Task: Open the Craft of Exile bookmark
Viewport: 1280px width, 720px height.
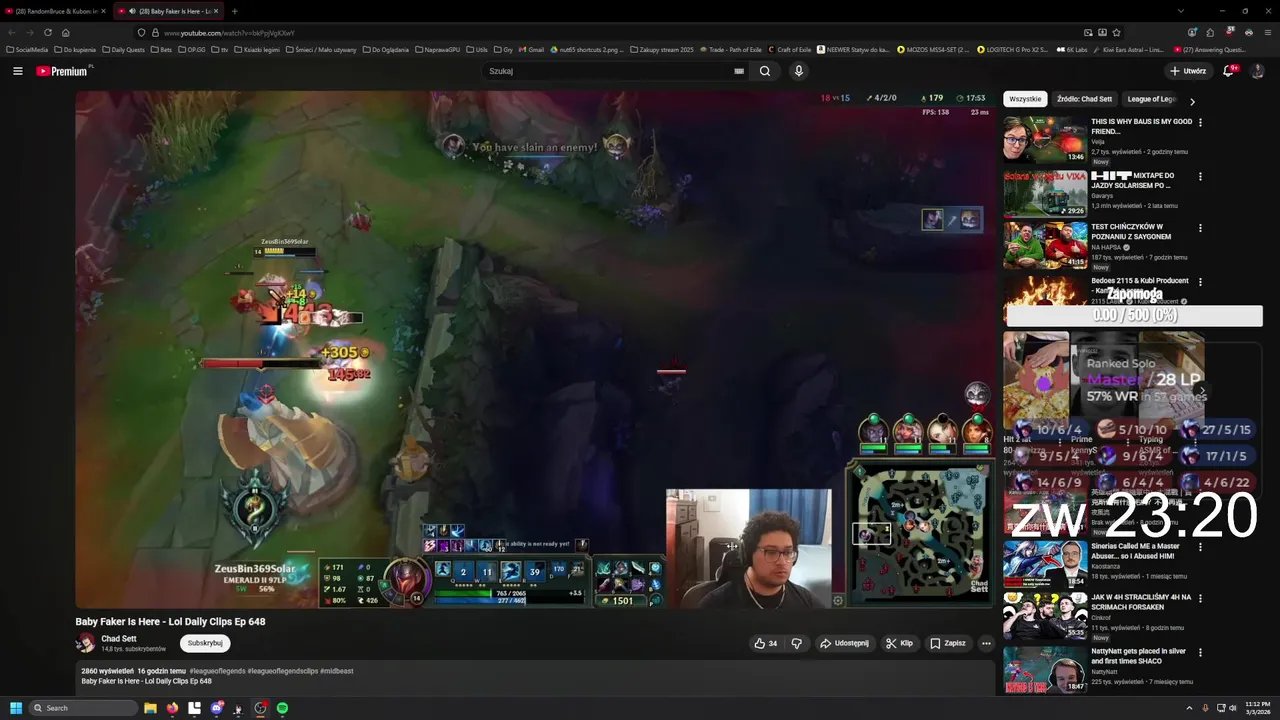Action: 789,49
